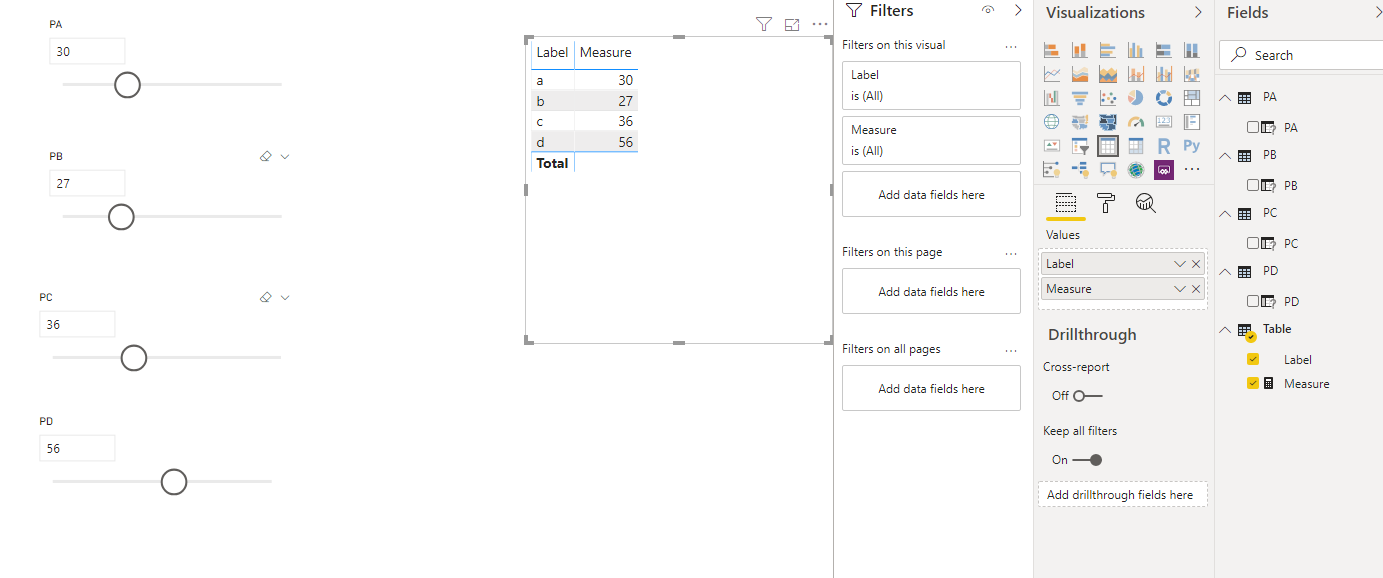Check the PC field checkbox
The height and width of the screenshot is (578, 1383).
coord(1253,243)
